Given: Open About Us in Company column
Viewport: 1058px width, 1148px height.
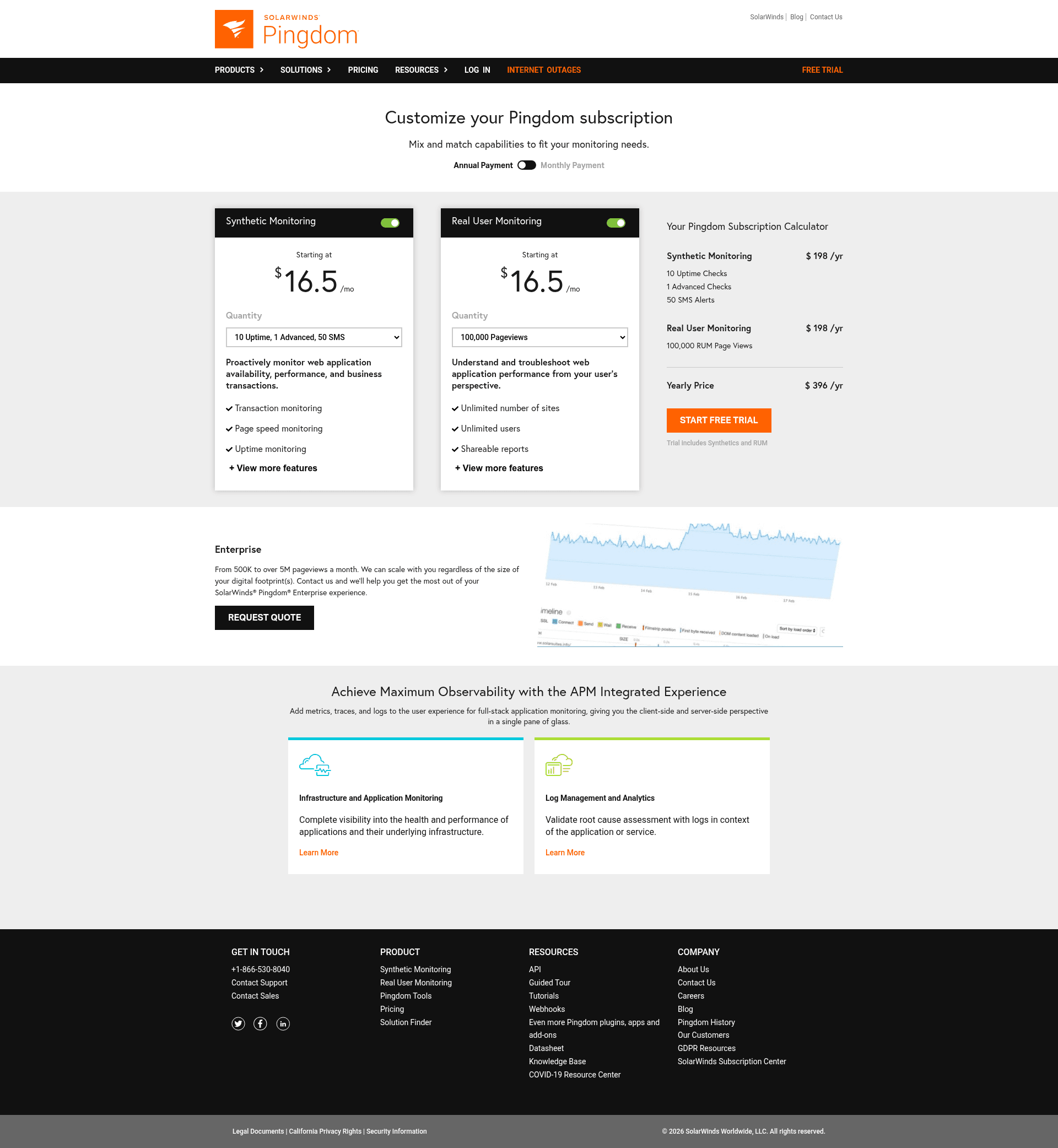Looking at the screenshot, I should point(693,969).
